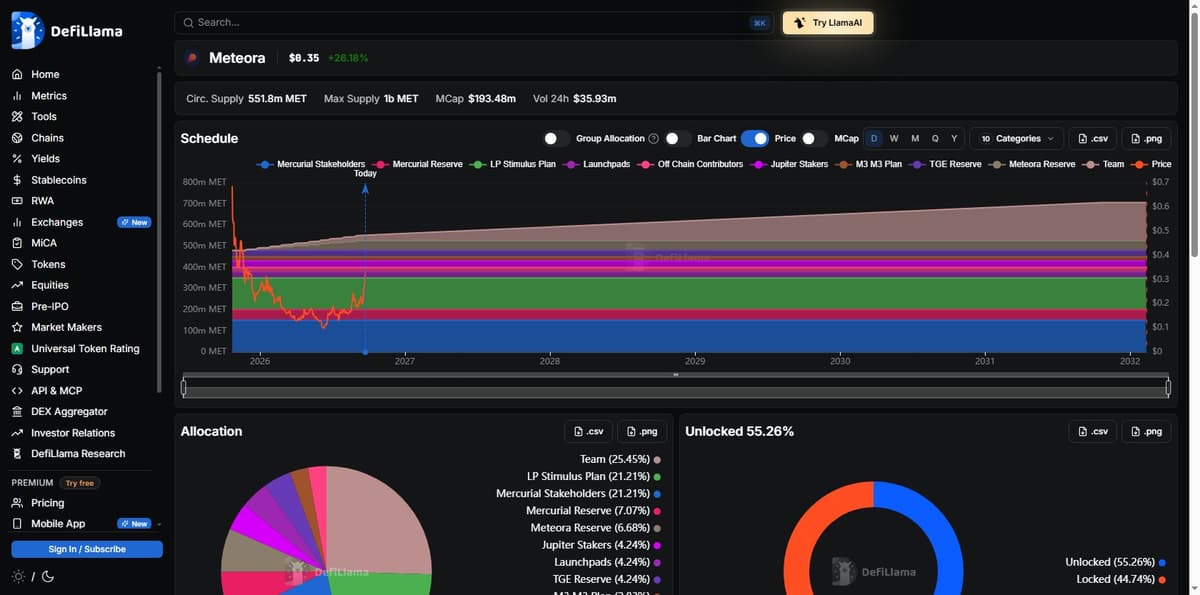Screen dimensions: 1200x595
Task: Toggle Mercurial Reserve legend series
Action: tap(417, 164)
